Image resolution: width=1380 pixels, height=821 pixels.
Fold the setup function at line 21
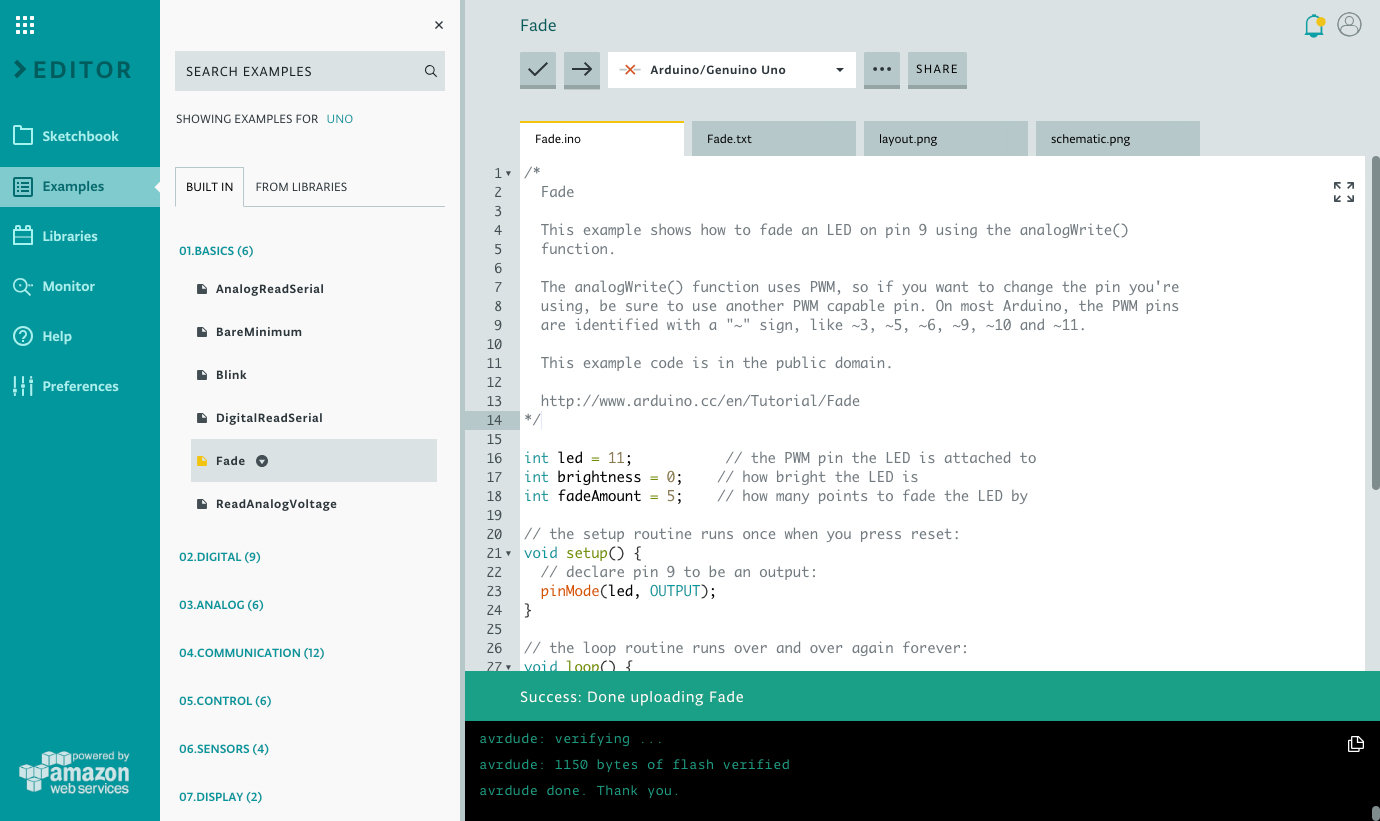(508, 554)
